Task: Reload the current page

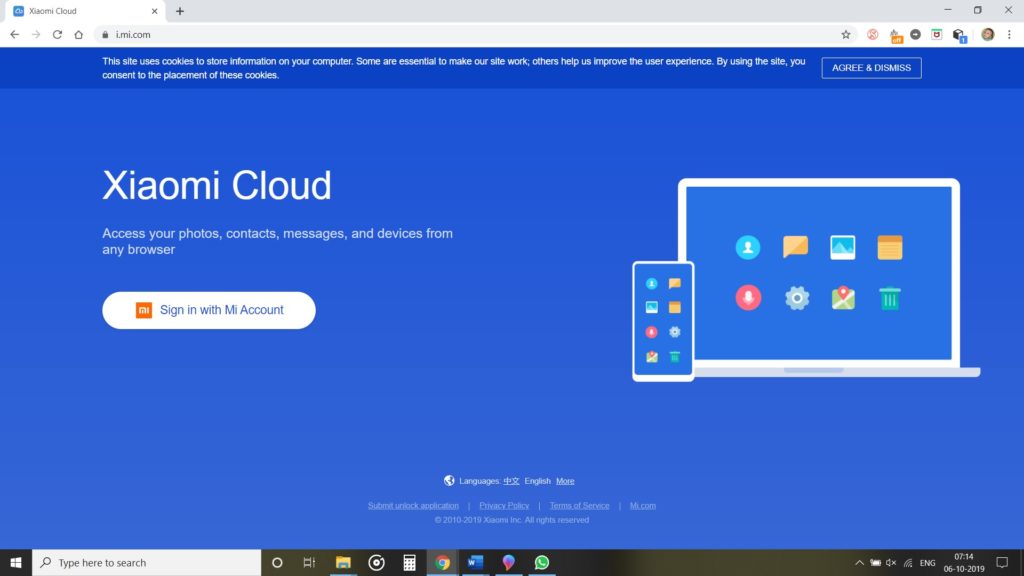Action: point(57,35)
